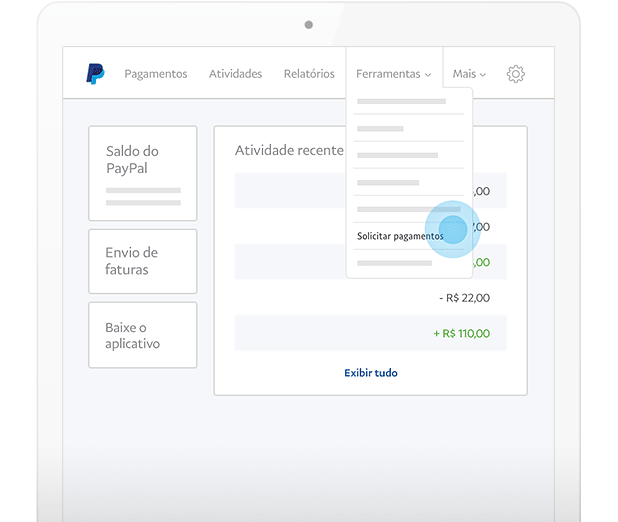Switch to the Relatórios tab
Viewport: 618px width, 522px height.
(309, 74)
